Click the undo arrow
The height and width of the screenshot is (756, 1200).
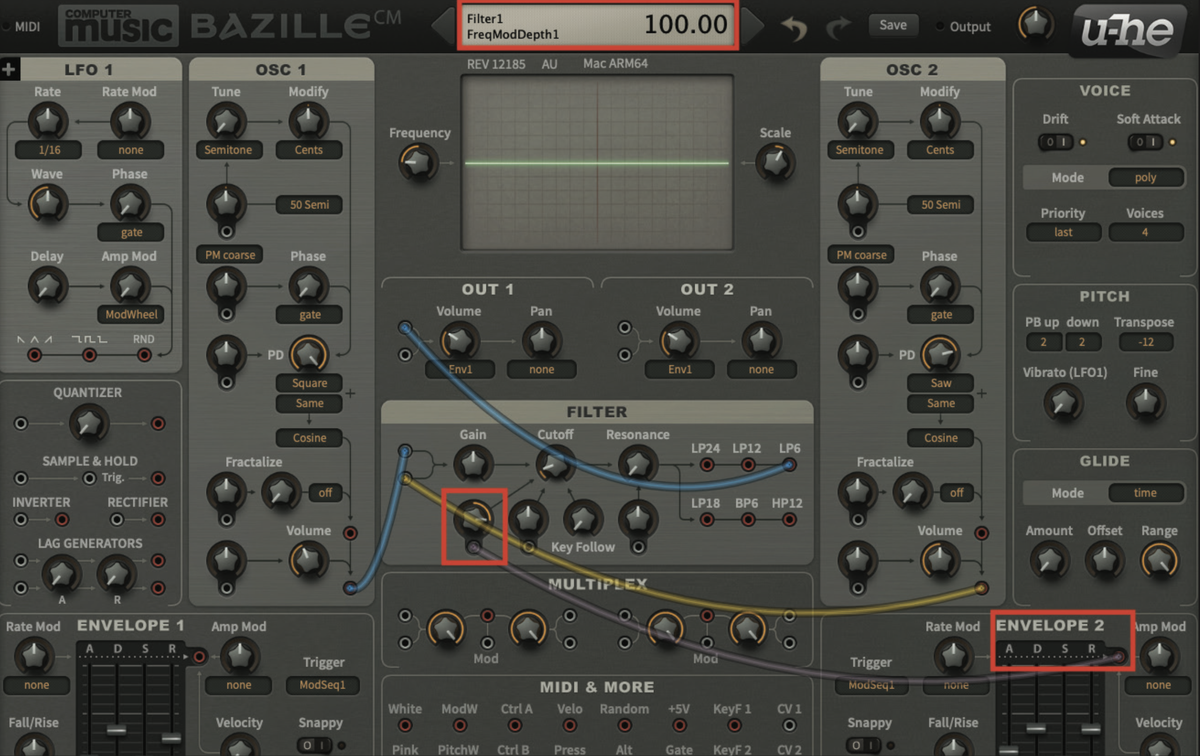pos(795,27)
